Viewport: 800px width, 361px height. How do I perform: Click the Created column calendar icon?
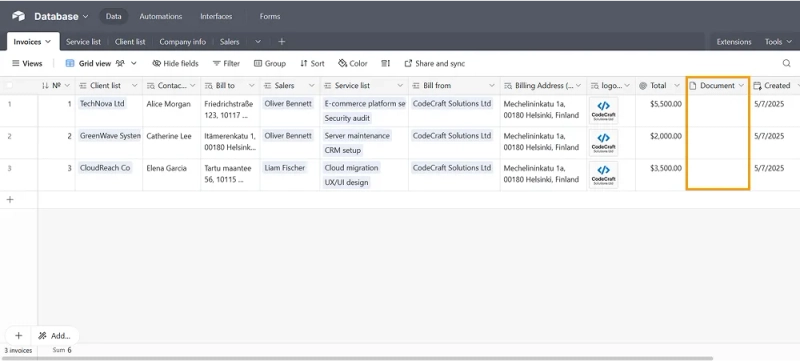(x=757, y=86)
